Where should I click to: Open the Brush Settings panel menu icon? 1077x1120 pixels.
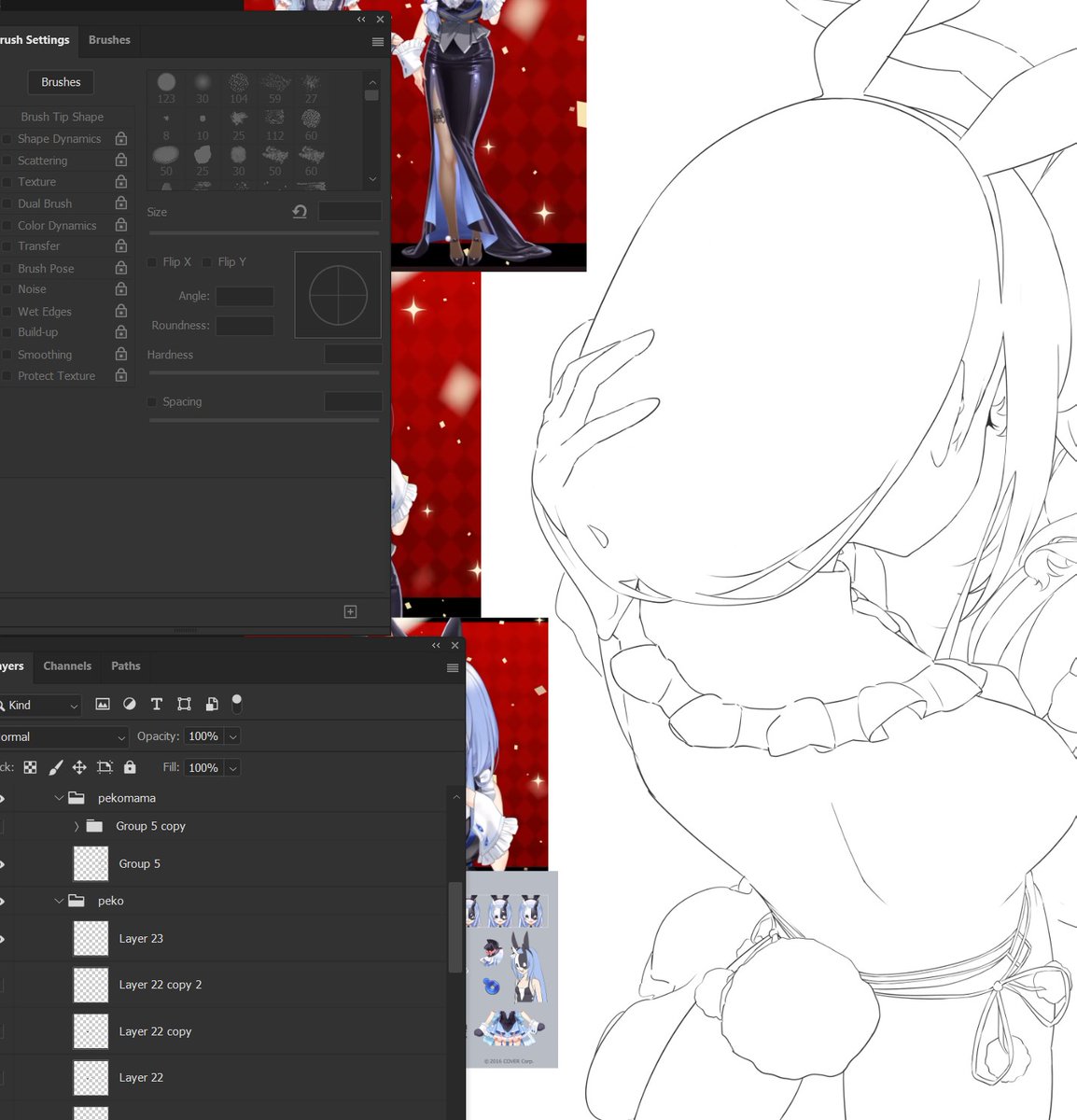(377, 42)
